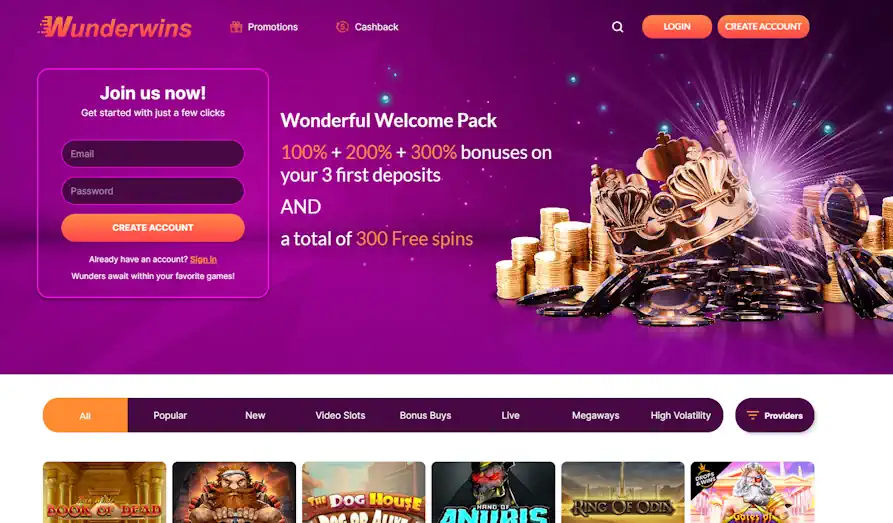This screenshot has height=523, width=893.
Task: Focus the Email input field
Action: [x=153, y=154]
